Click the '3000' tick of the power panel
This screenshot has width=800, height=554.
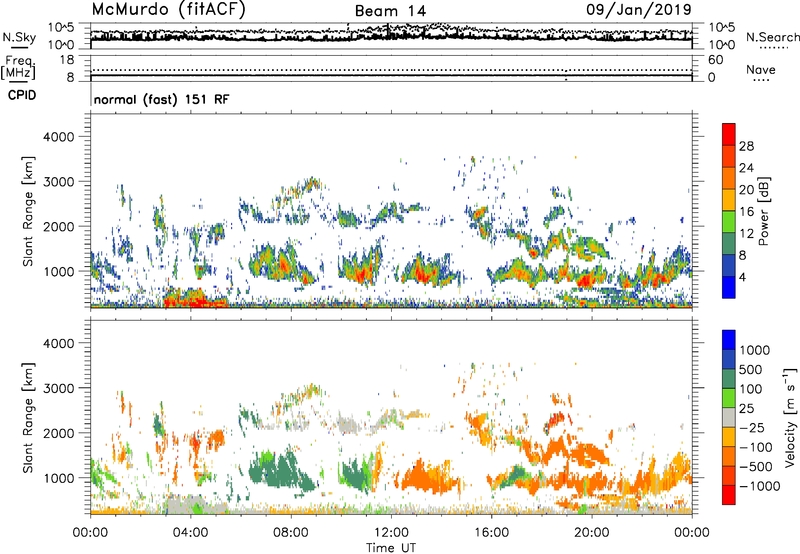pos(58,182)
